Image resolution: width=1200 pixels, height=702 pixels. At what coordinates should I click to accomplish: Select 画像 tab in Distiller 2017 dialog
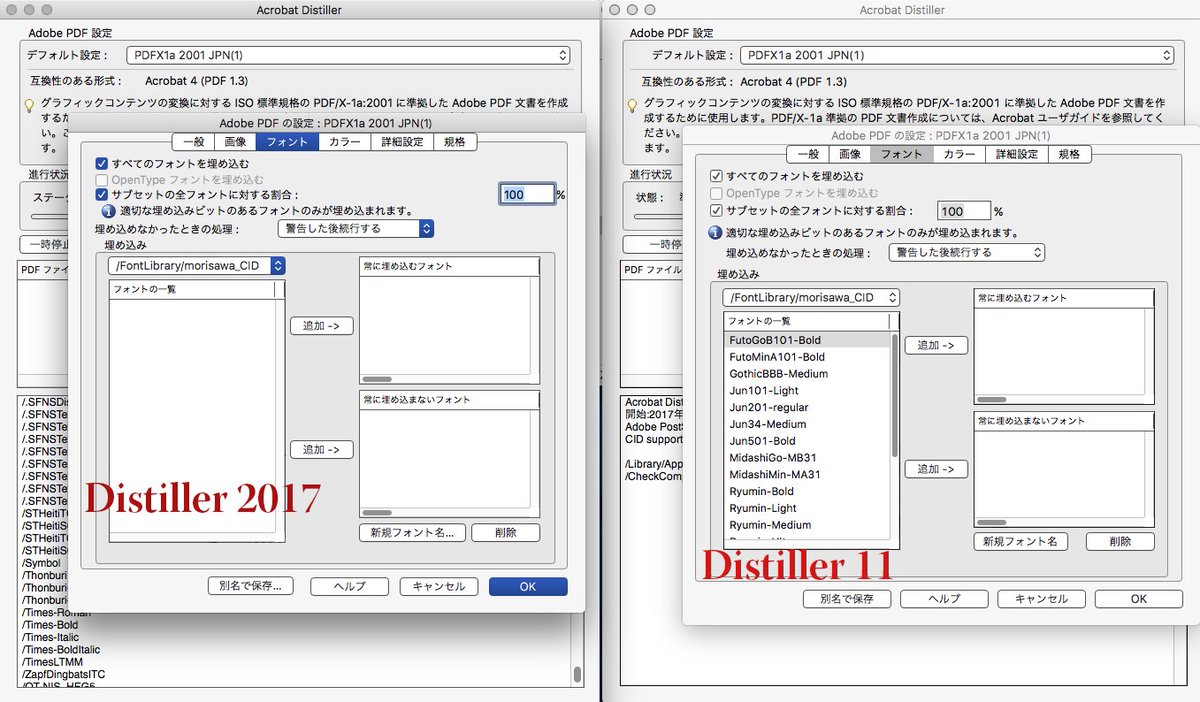236,142
